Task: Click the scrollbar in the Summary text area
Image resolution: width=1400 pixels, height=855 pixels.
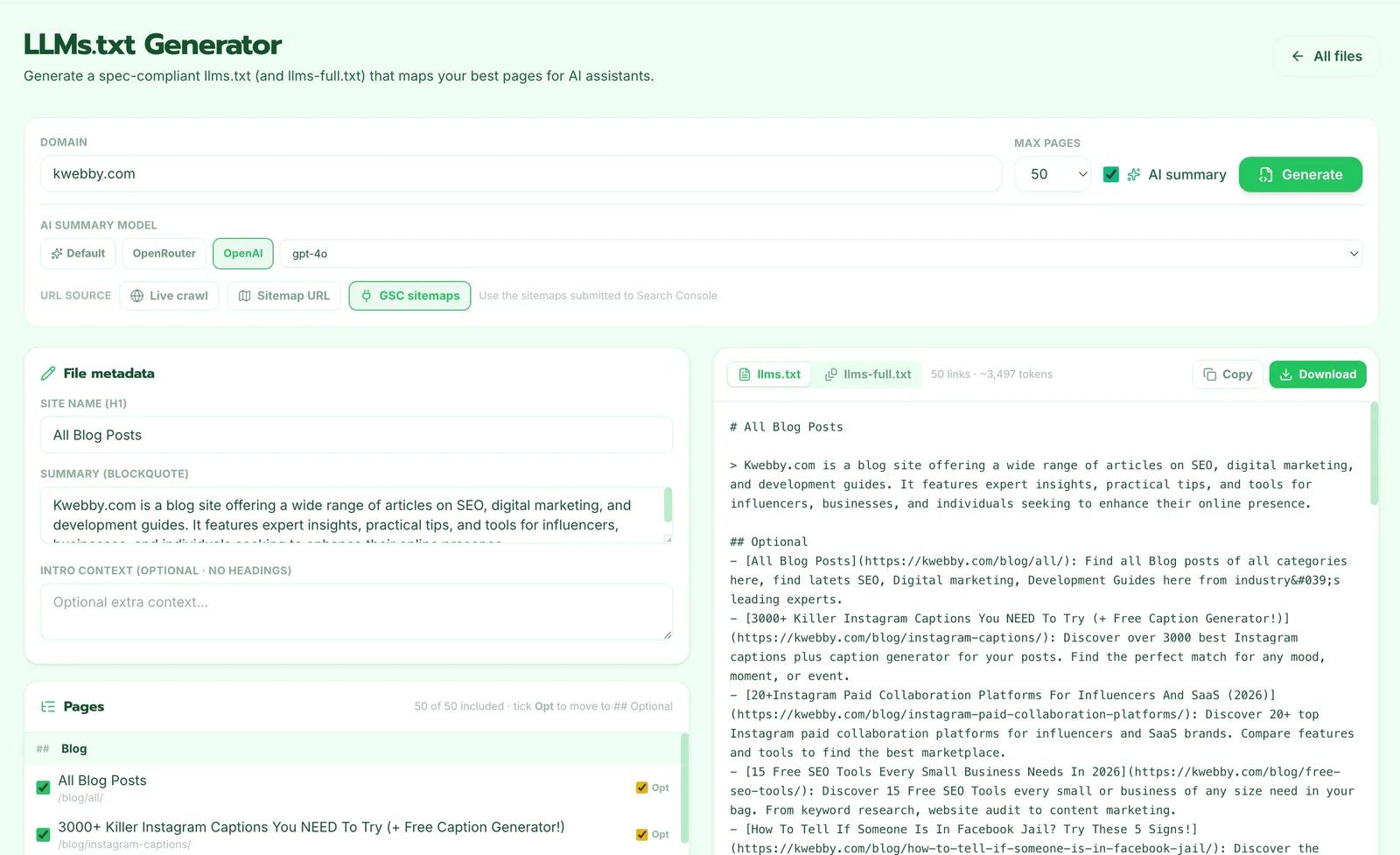Action: (668, 505)
